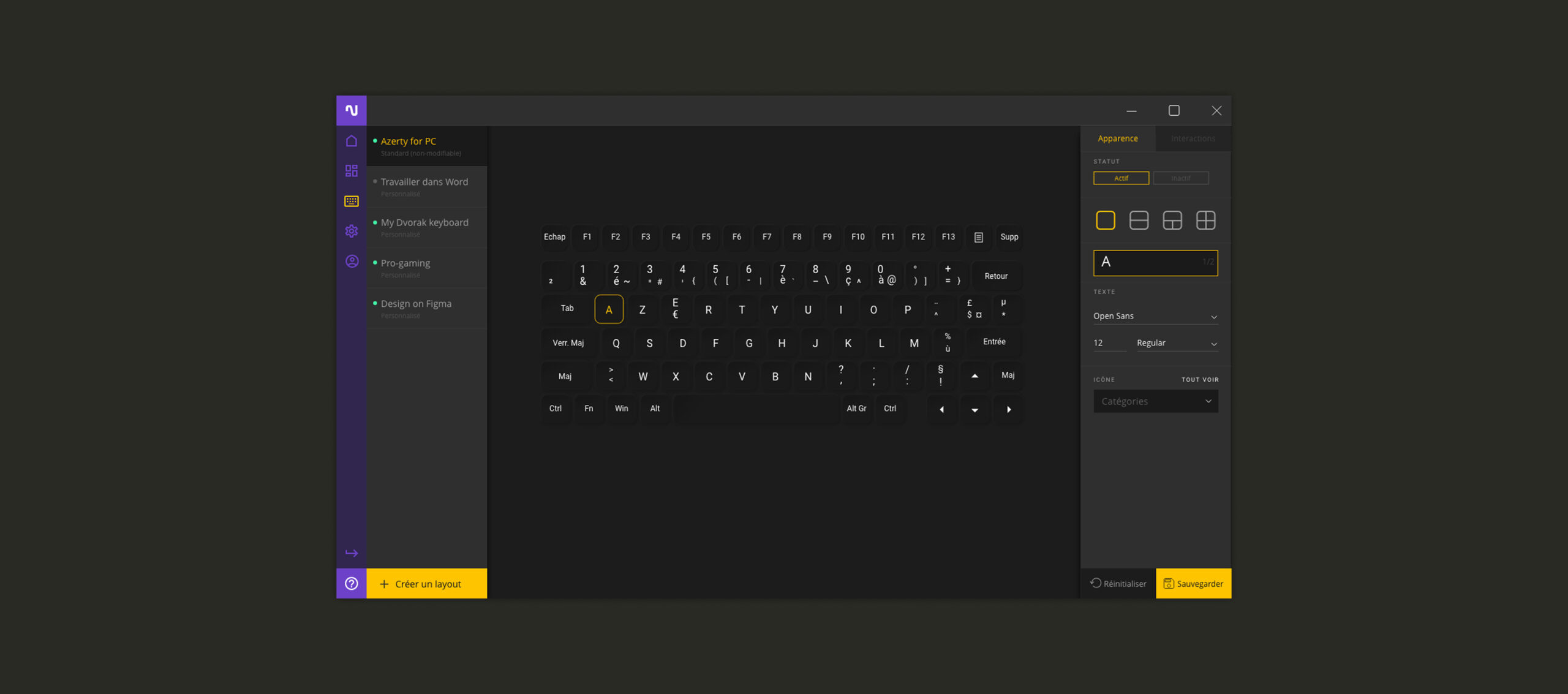Switch to the Interactions tab
The width and height of the screenshot is (1568, 694).
tap(1192, 138)
